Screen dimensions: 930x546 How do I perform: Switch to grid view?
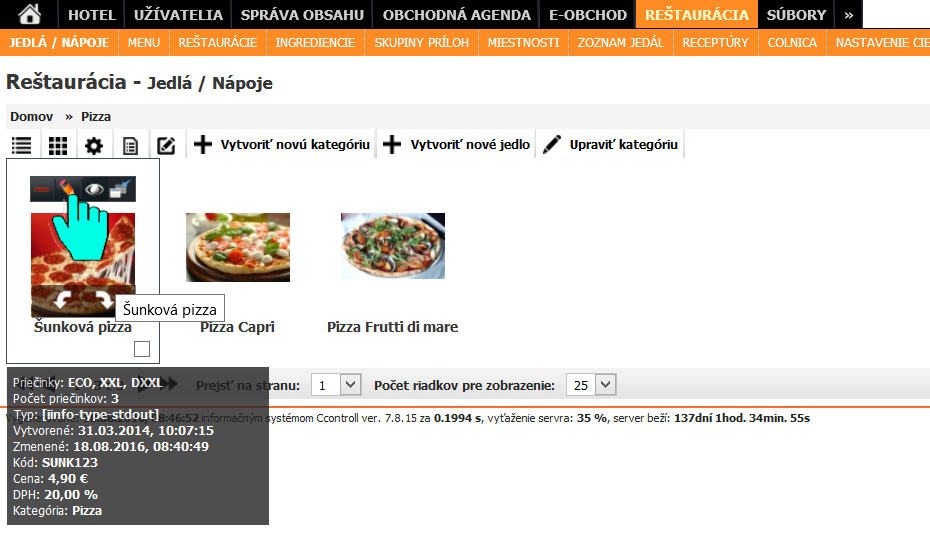click(58, 146)
